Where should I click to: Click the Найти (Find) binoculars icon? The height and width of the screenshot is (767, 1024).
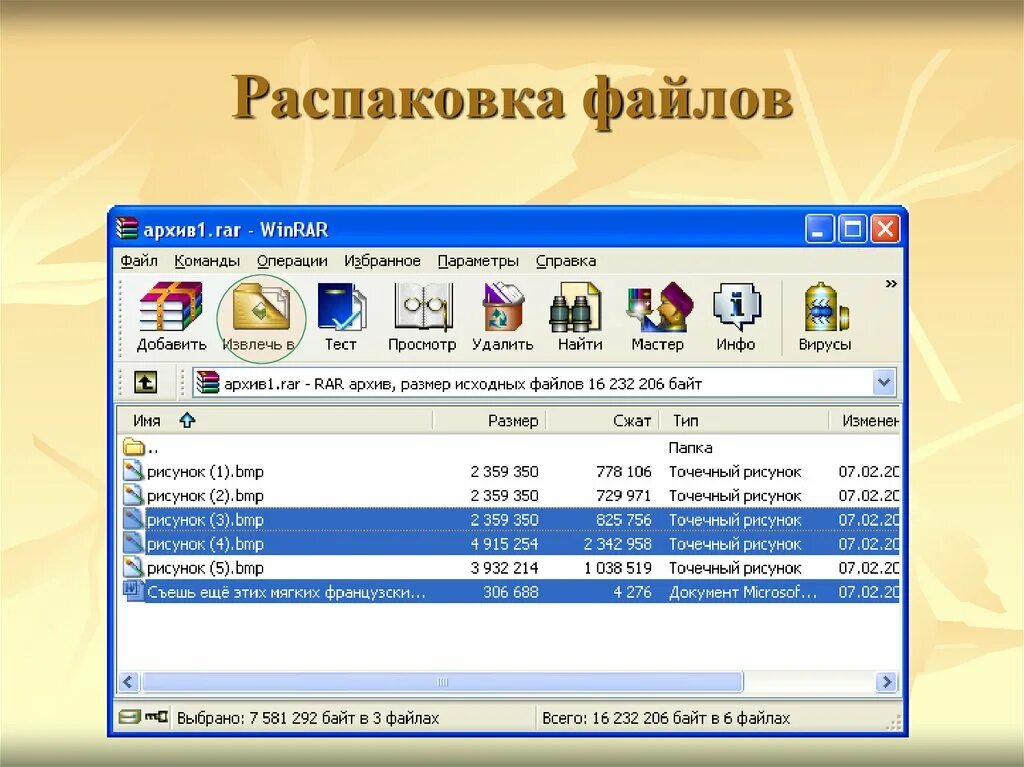pyautogui.click(x=579, y=317)
